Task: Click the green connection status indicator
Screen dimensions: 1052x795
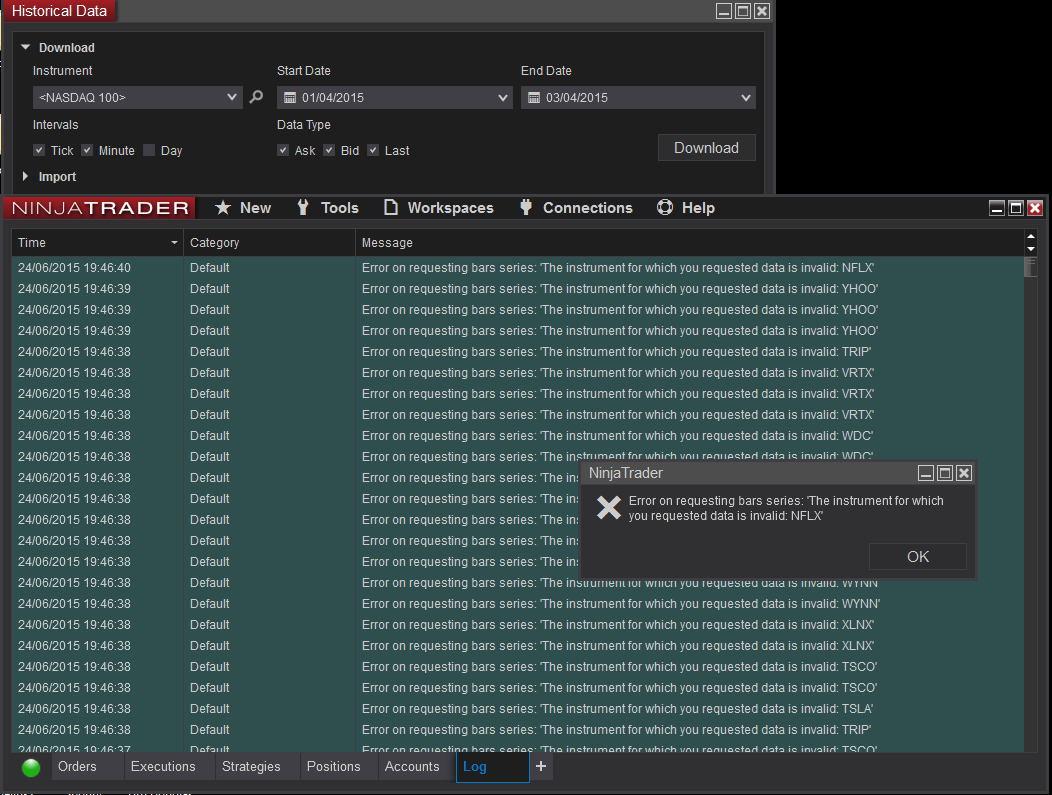Action: point(31,767)
